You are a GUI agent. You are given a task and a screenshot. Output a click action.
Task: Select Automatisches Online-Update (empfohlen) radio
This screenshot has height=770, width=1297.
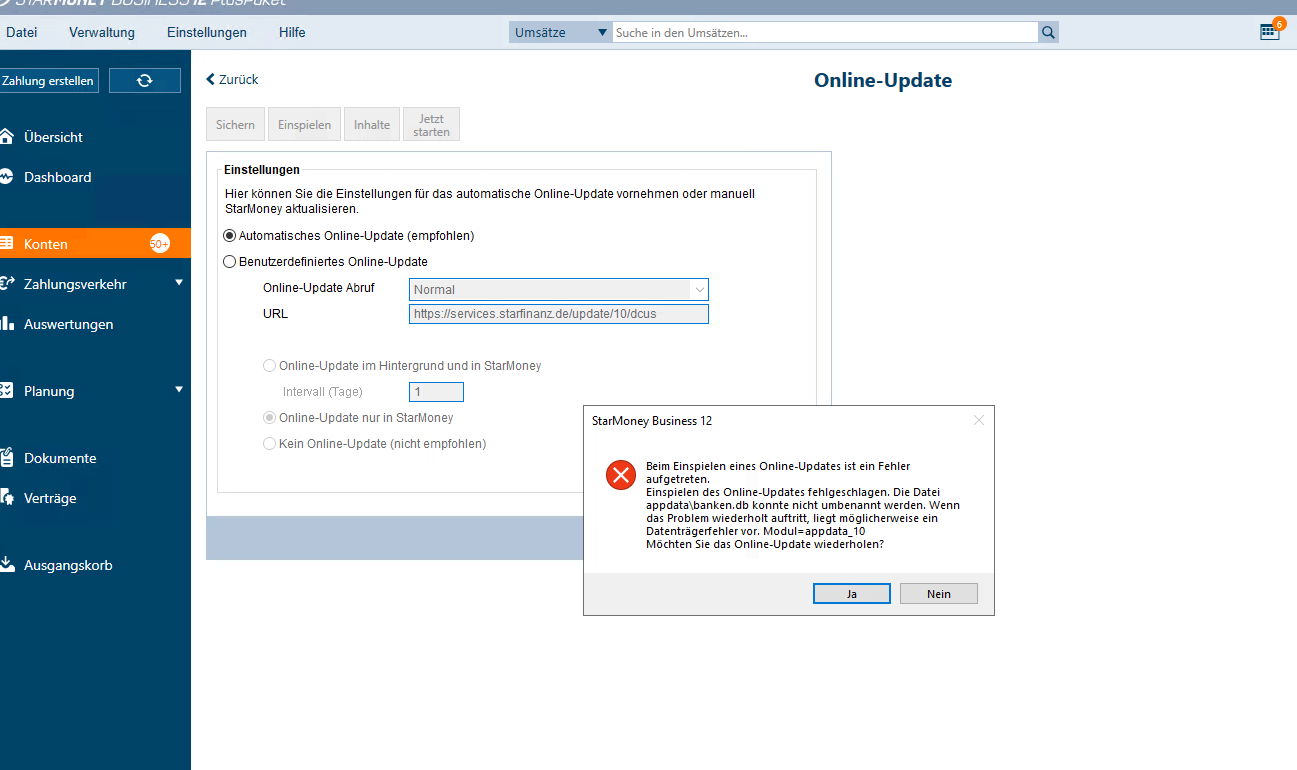tap(229, 236)
